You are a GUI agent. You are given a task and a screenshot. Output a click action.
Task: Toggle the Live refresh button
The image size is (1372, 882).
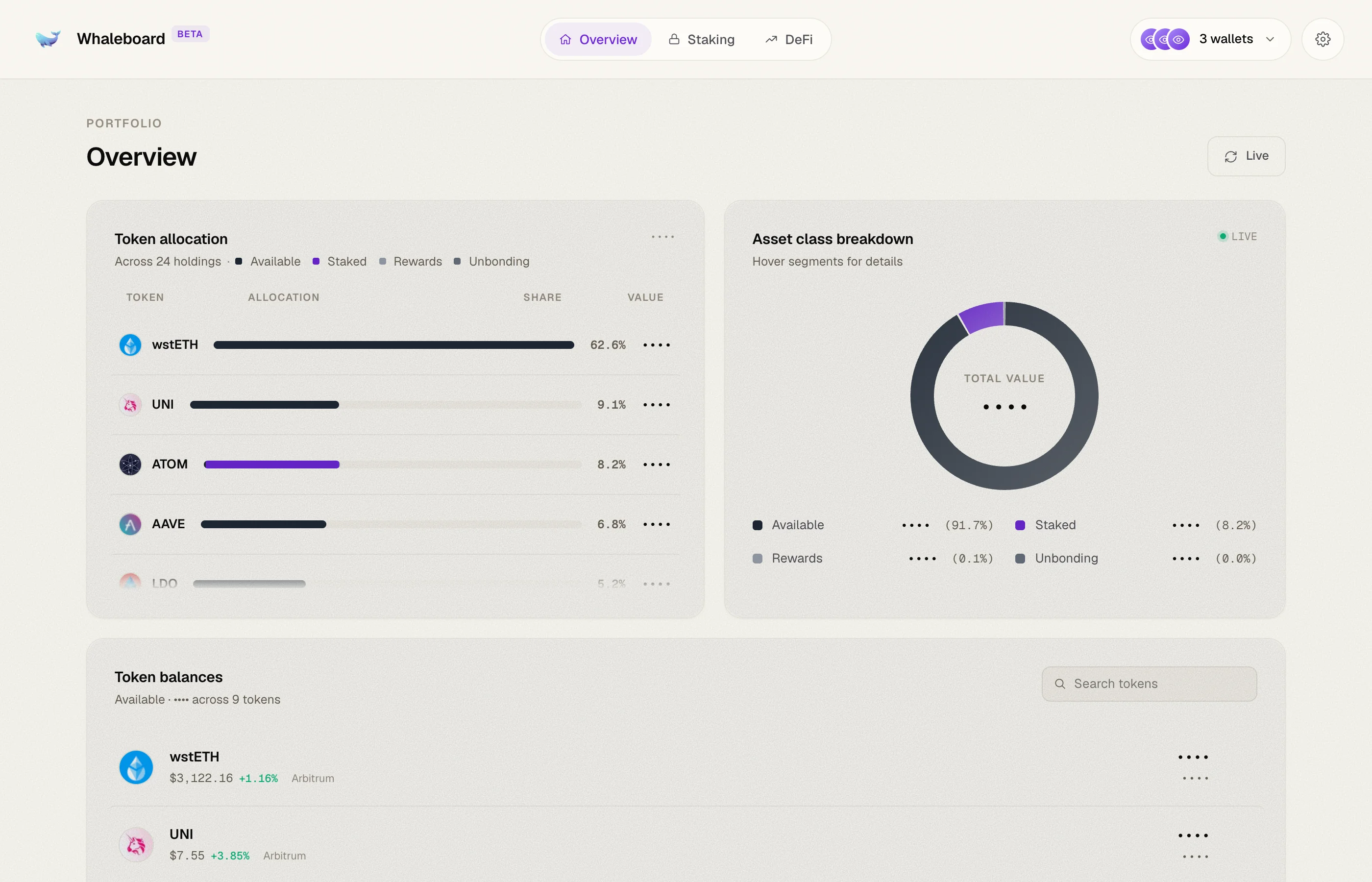[1246, 156]
